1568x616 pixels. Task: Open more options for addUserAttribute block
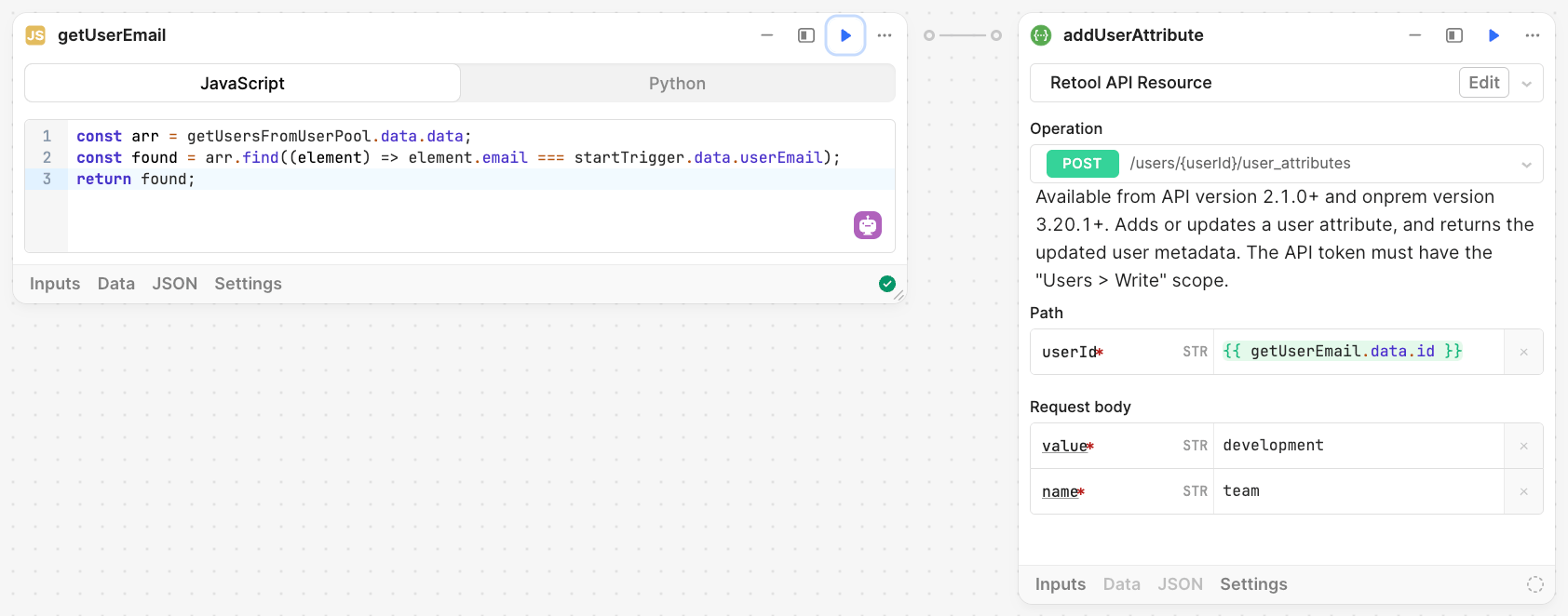tap(1533, 35)
